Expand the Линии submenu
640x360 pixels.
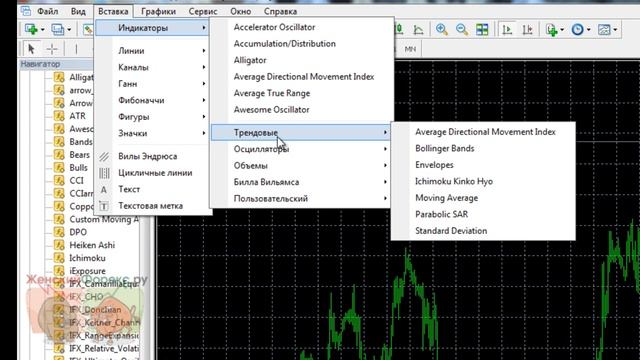pyautogui.click(x=153, y=51)
